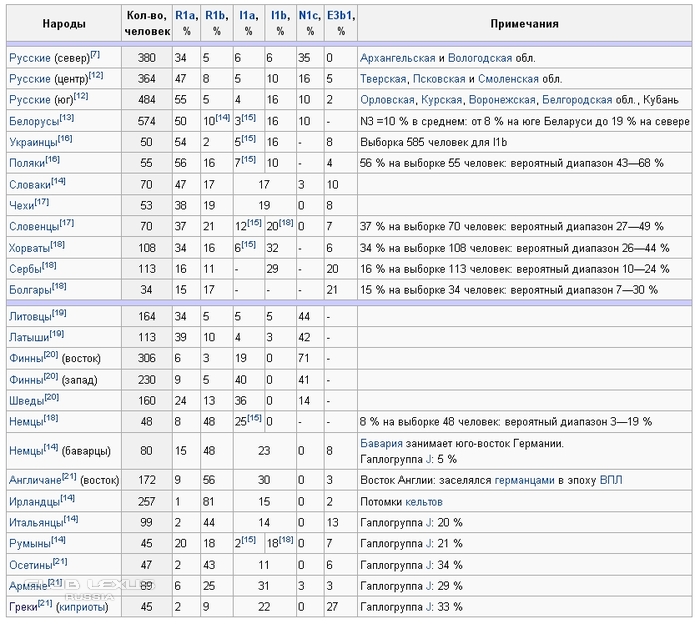
Task: Open the R1a haplogroup column header link
Action: (185, 16)
